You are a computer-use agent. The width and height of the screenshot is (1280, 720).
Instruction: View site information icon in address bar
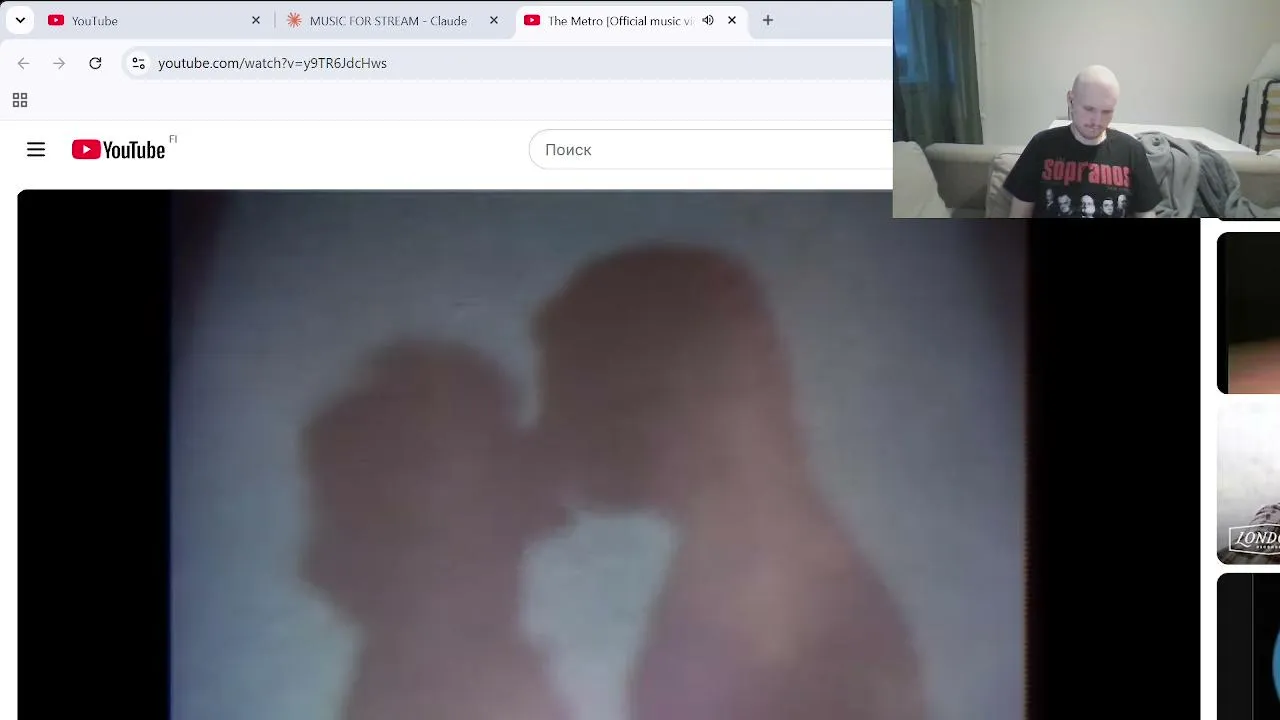click(139, 63)
